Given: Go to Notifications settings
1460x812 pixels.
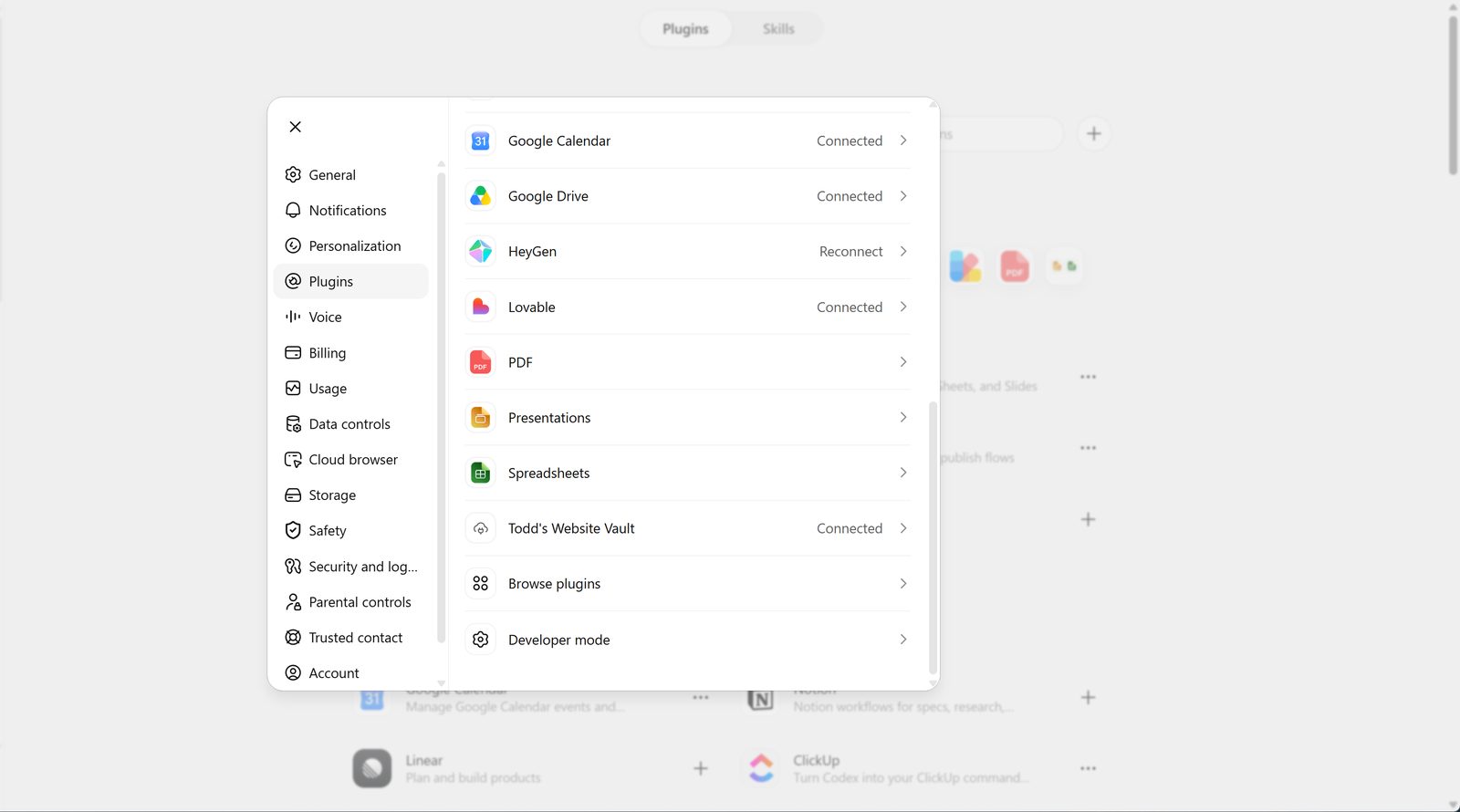Looking at the screenshot, I should [351, 210].
